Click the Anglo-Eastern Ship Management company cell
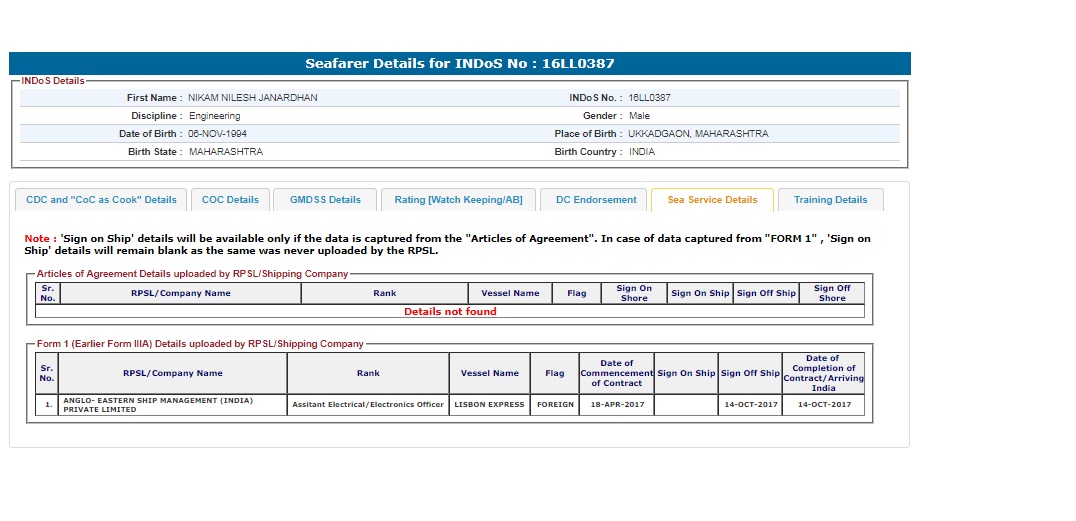This screenshot has width=1076, height=521. pos(172,405)
